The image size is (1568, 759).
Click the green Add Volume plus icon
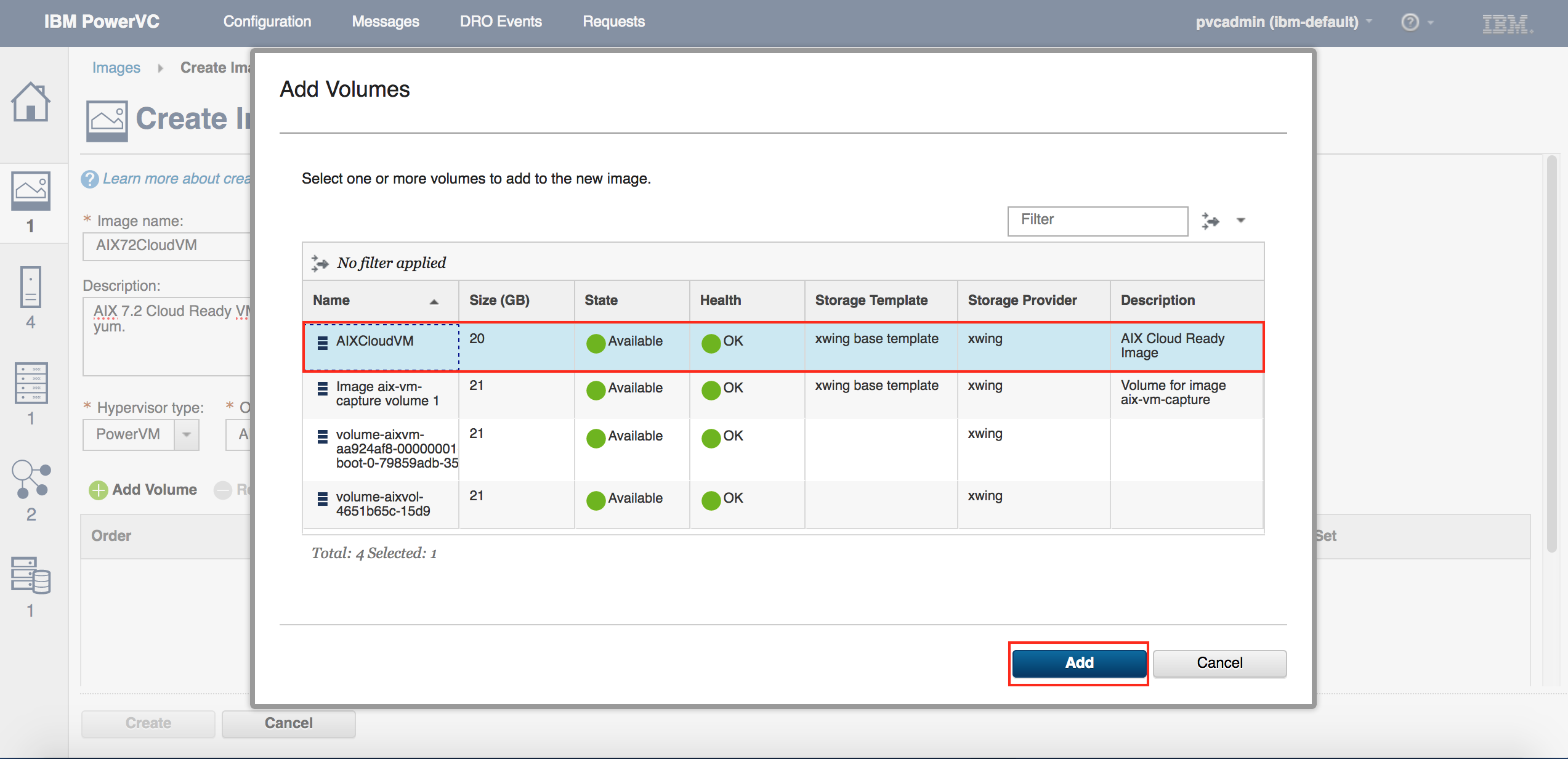click(98, 490)
